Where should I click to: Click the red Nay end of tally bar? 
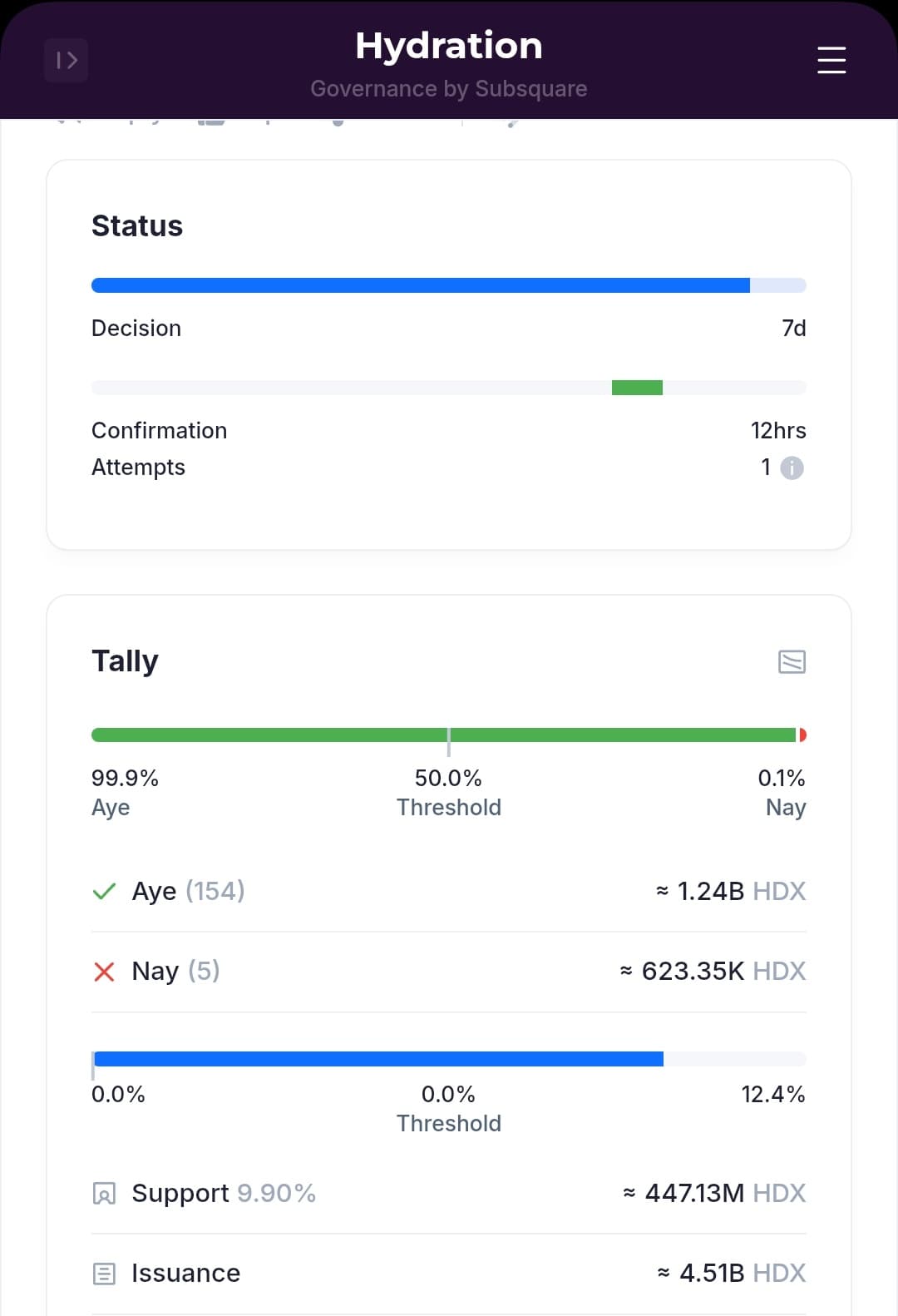coord(802,735)
